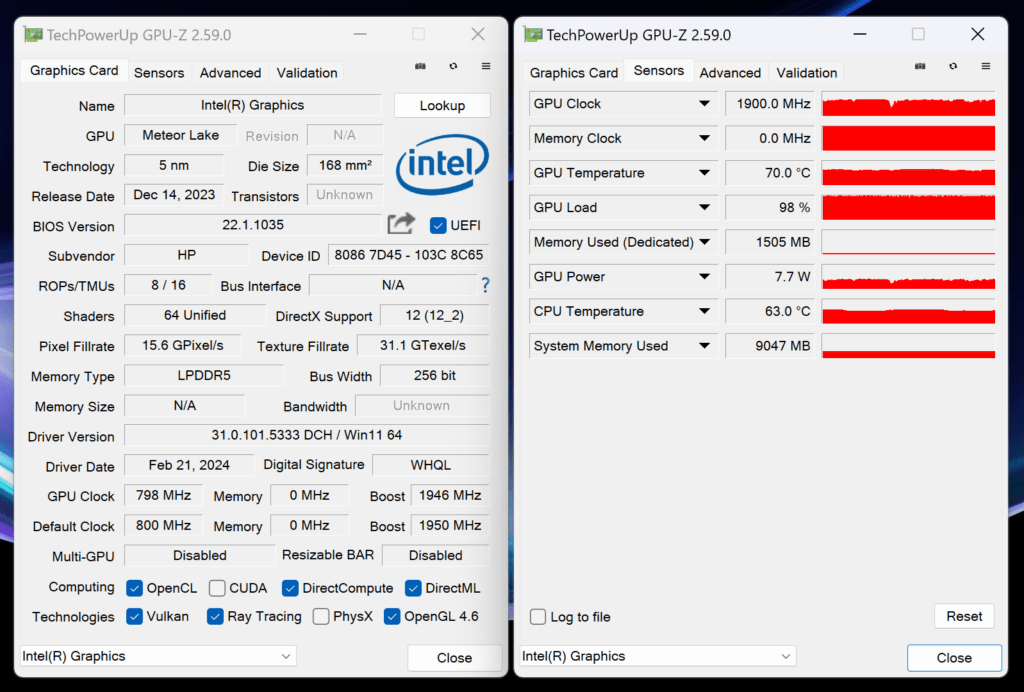Open hamburger menu in left GPU-Z window

click(486, 66)
